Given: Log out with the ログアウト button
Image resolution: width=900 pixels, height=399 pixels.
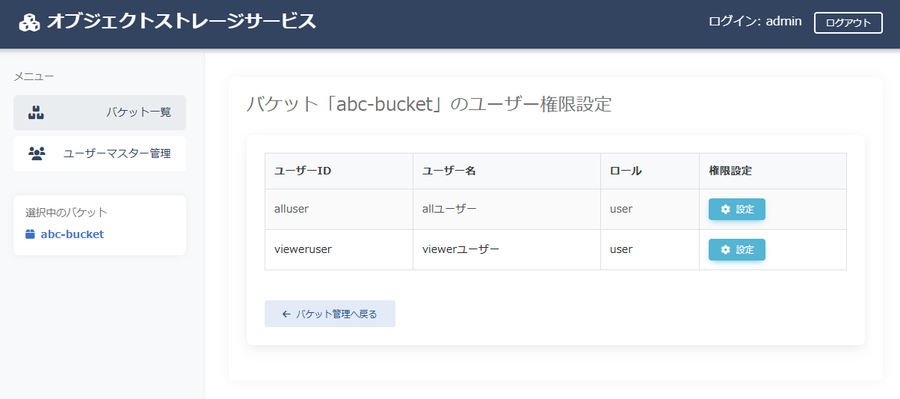Looking at the screenshot, I should pos(848,23).
